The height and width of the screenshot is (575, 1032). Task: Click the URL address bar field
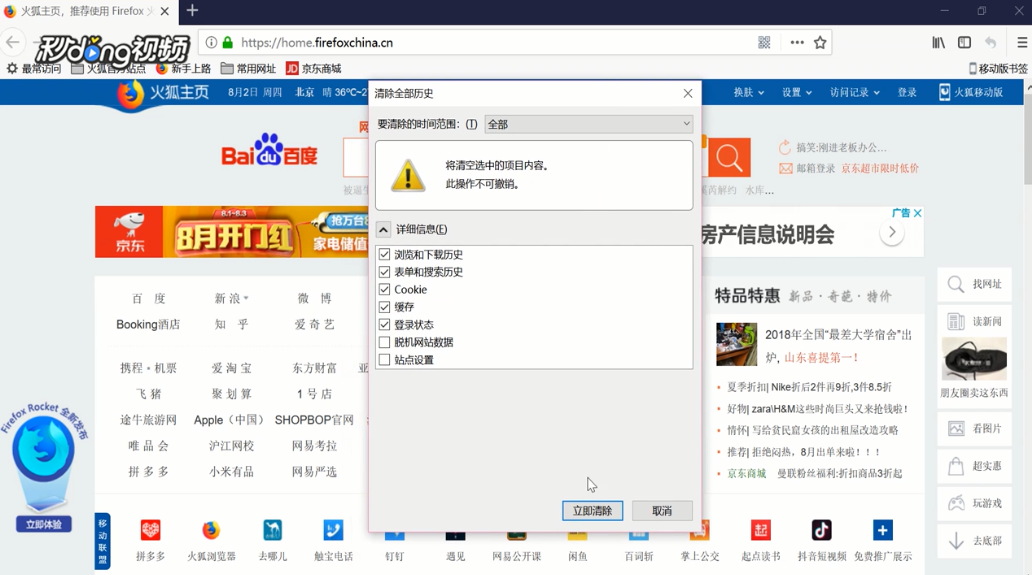(x=494, y=43)
